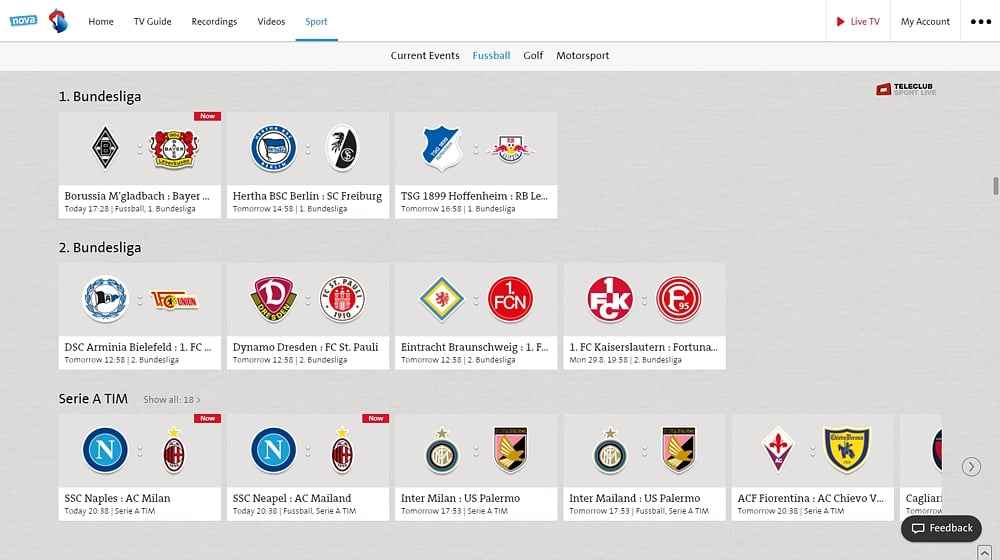Open SSC Neapel : AC Mailand title
The image size is (1000, 560).
pyautogui.click(x=292, y=498)
